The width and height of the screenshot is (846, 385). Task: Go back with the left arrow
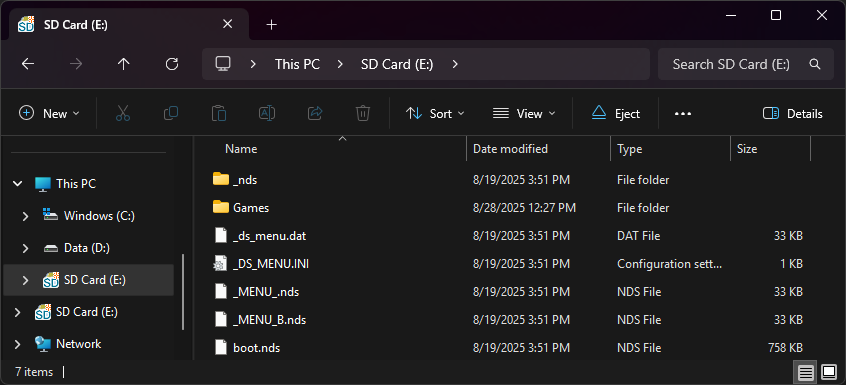(x=28, y=64)
